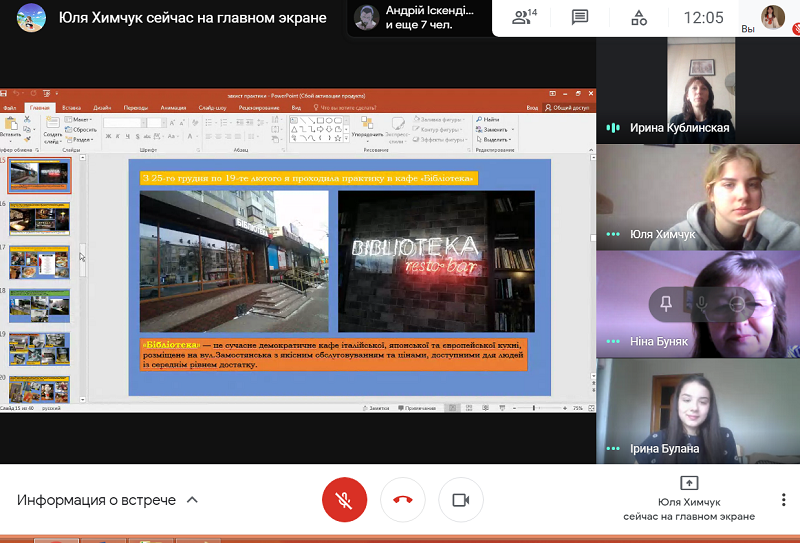Select Юля Химчук's video tile
This screenshot has height=543, width=800.
[698, 197]
